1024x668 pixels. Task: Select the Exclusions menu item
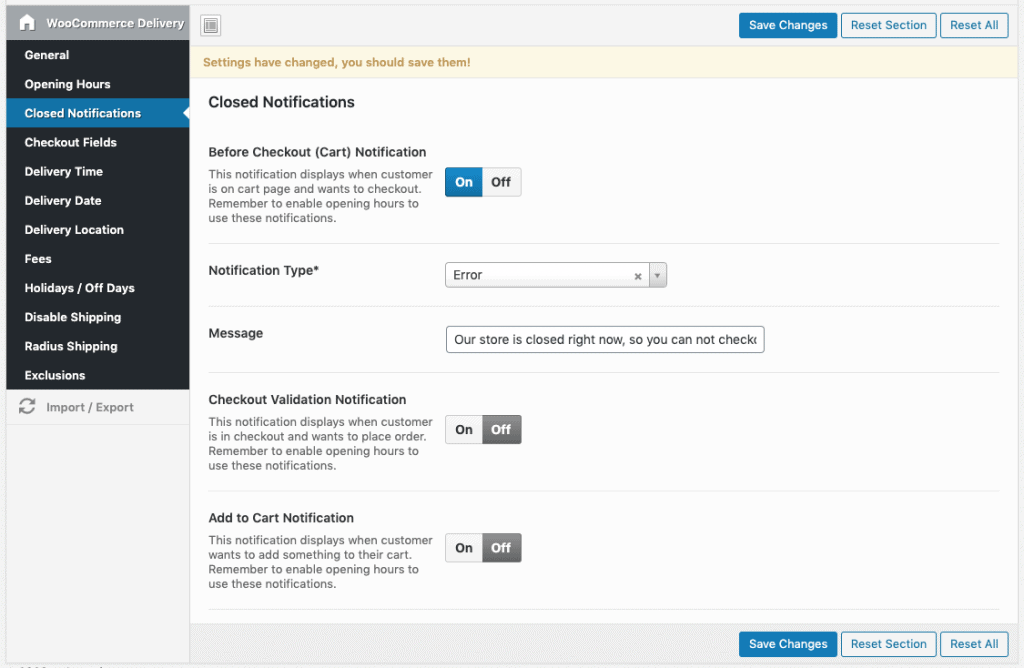55,375
